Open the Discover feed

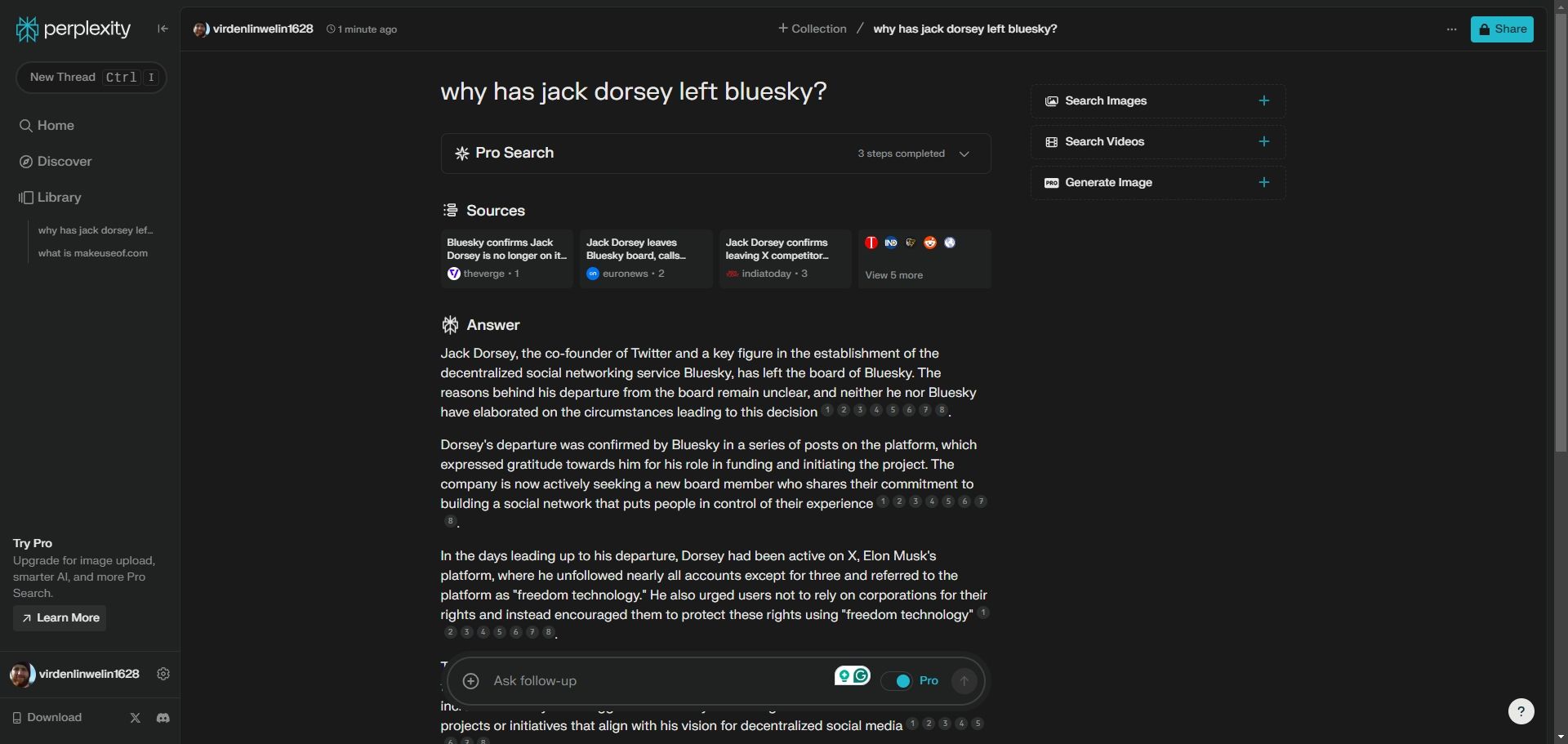pos(64,161)
